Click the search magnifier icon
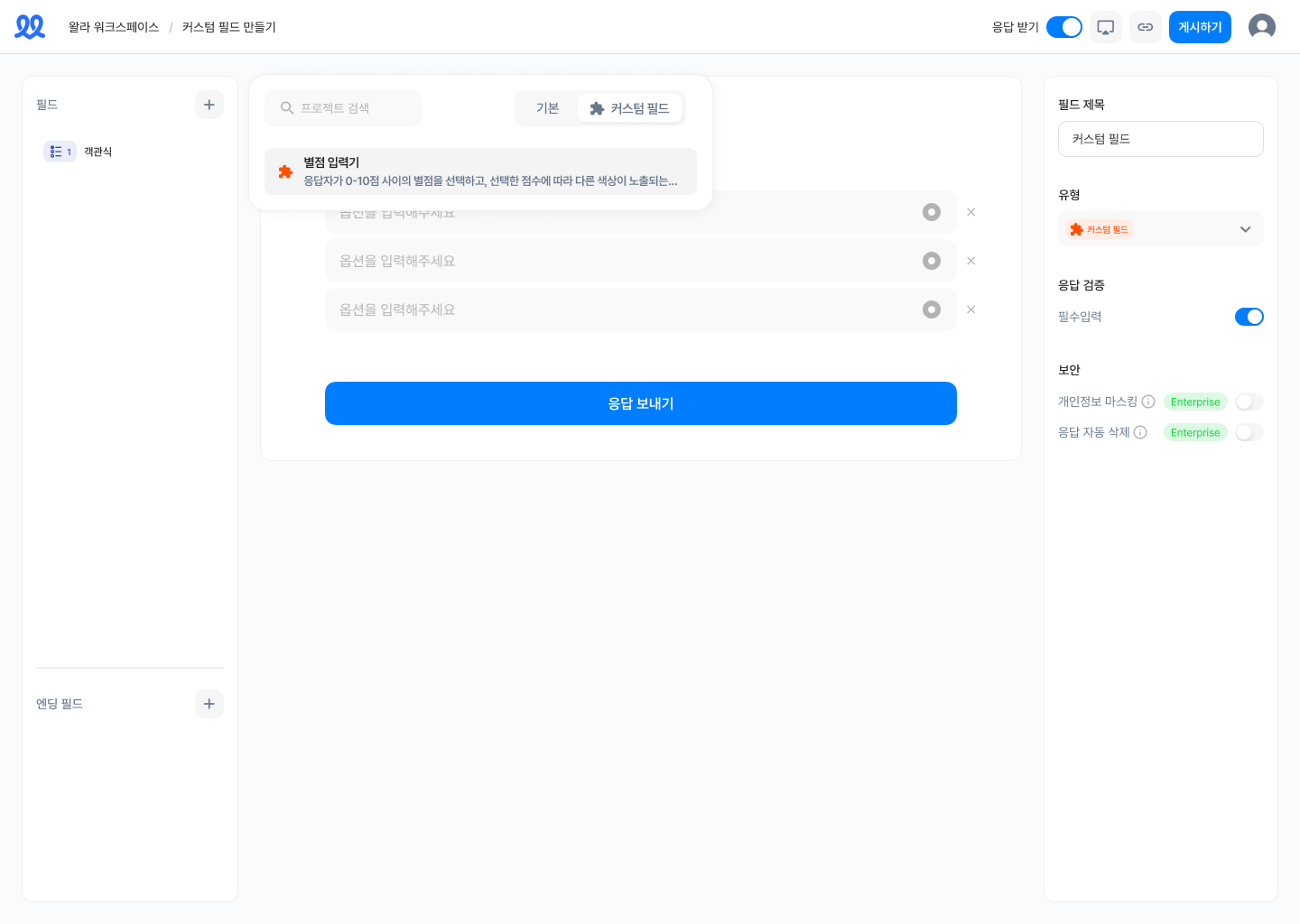 [x=287, y=108]
